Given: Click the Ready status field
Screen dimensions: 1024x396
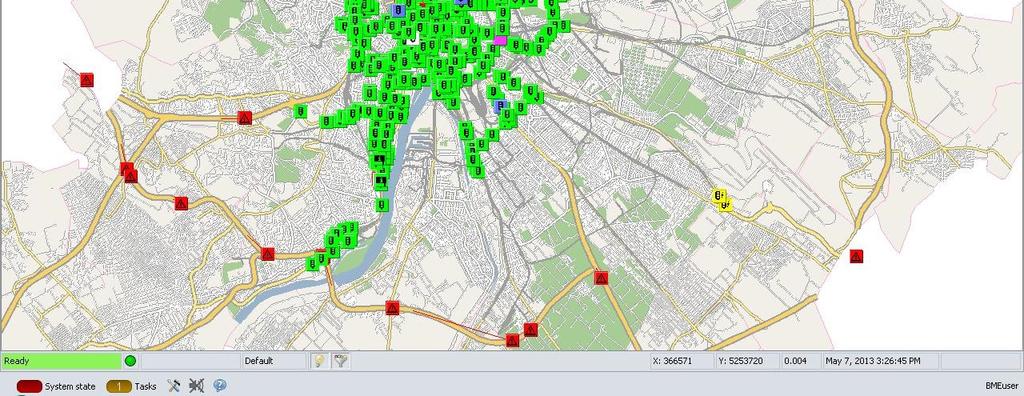Looking at the screenshot, I should [x=61, y=361].
